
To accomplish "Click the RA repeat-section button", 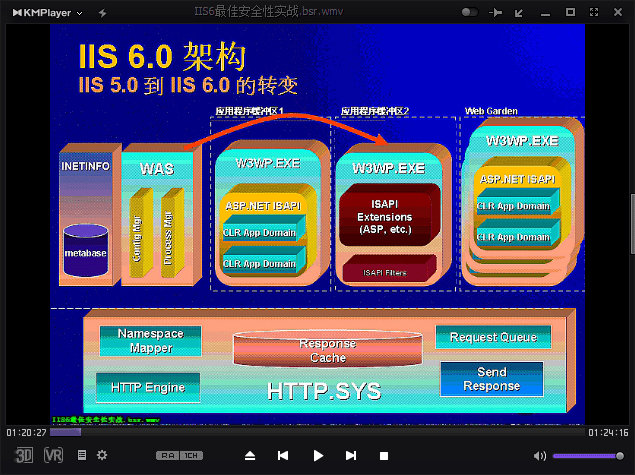I will pyautogui.click(x=168, y=456).
